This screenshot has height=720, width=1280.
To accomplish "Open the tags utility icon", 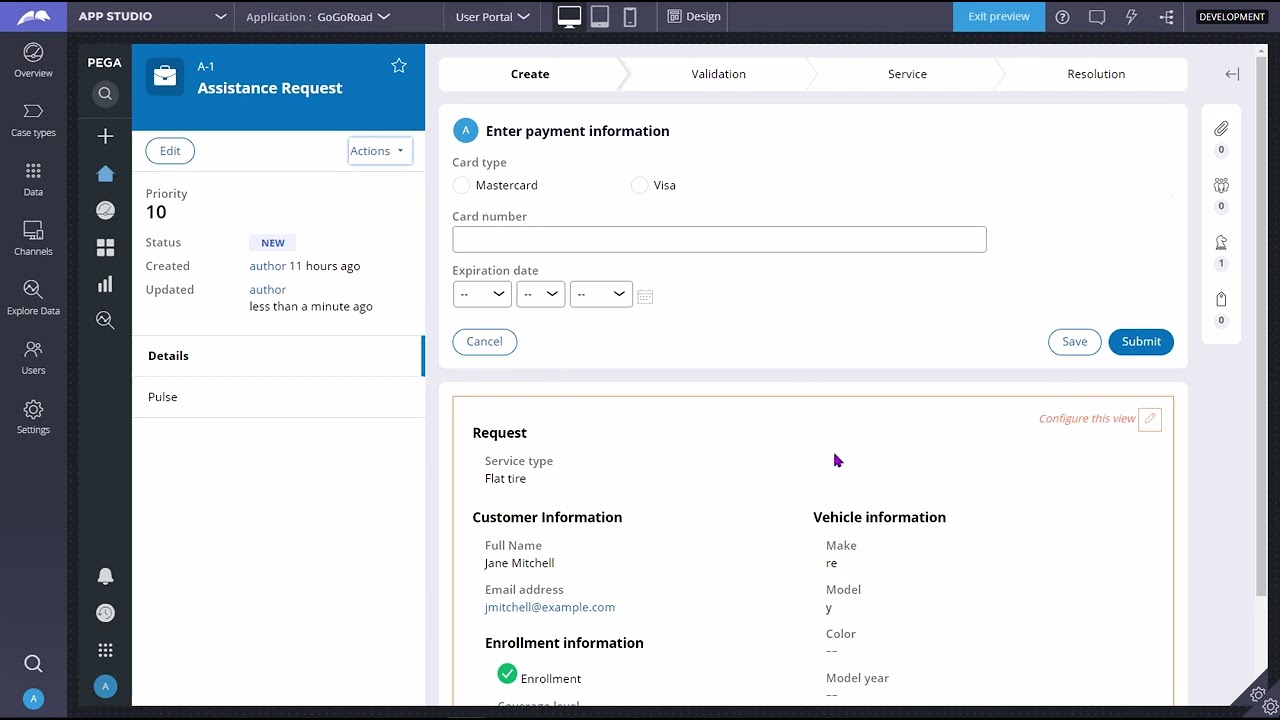I will click(1221, 299).
